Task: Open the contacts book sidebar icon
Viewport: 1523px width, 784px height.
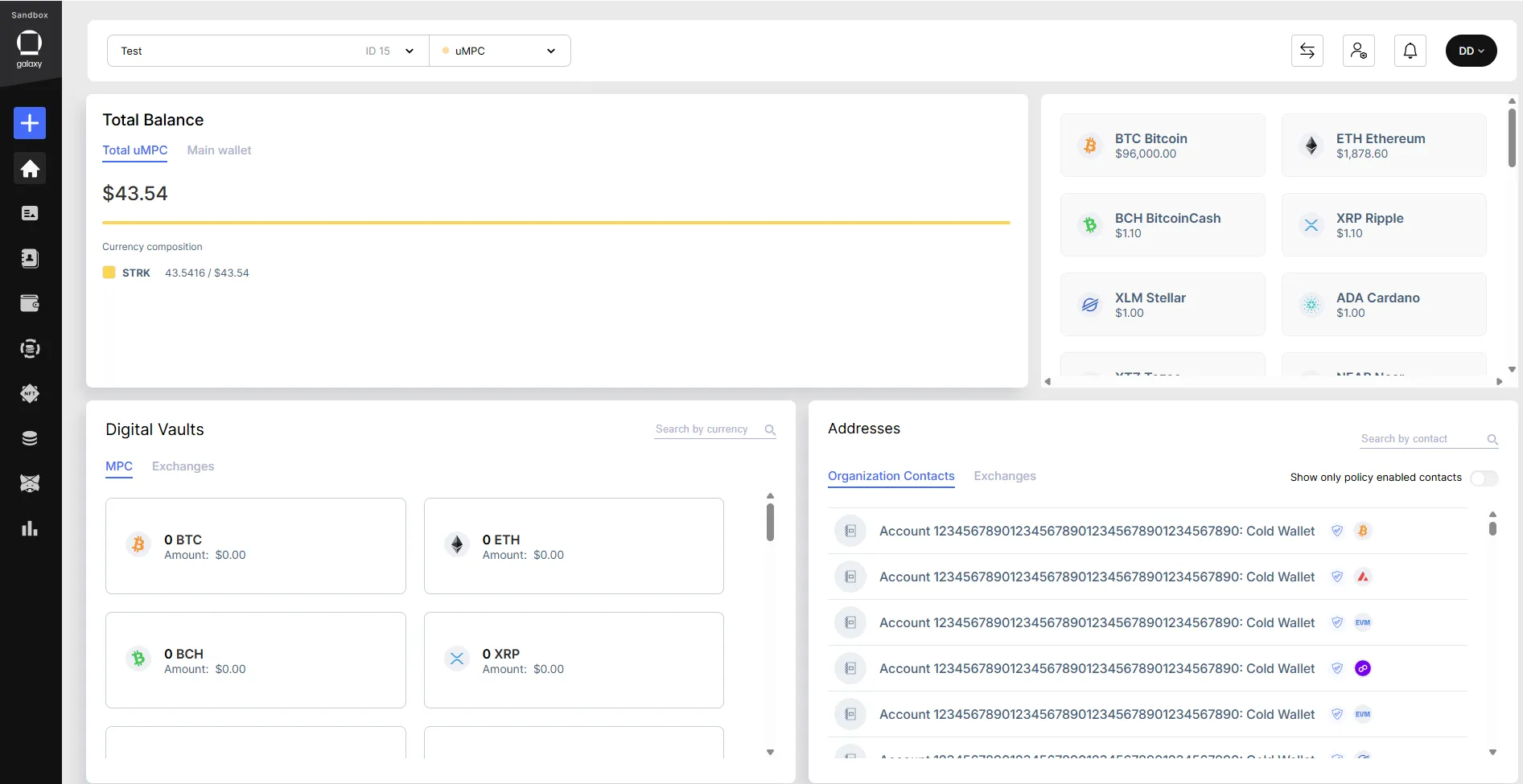Action: pos(30,258)
